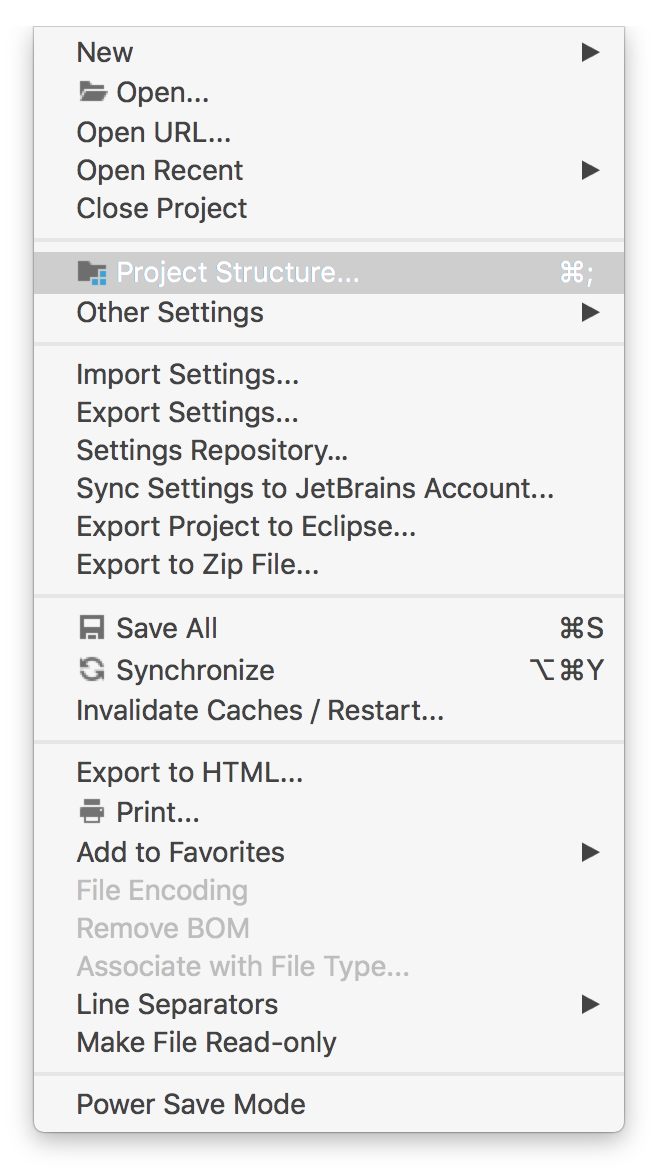Expand the Open Recent submenu arrow
The height and width of the screenshot is (1174, 658).
click(x=591, y=171)
